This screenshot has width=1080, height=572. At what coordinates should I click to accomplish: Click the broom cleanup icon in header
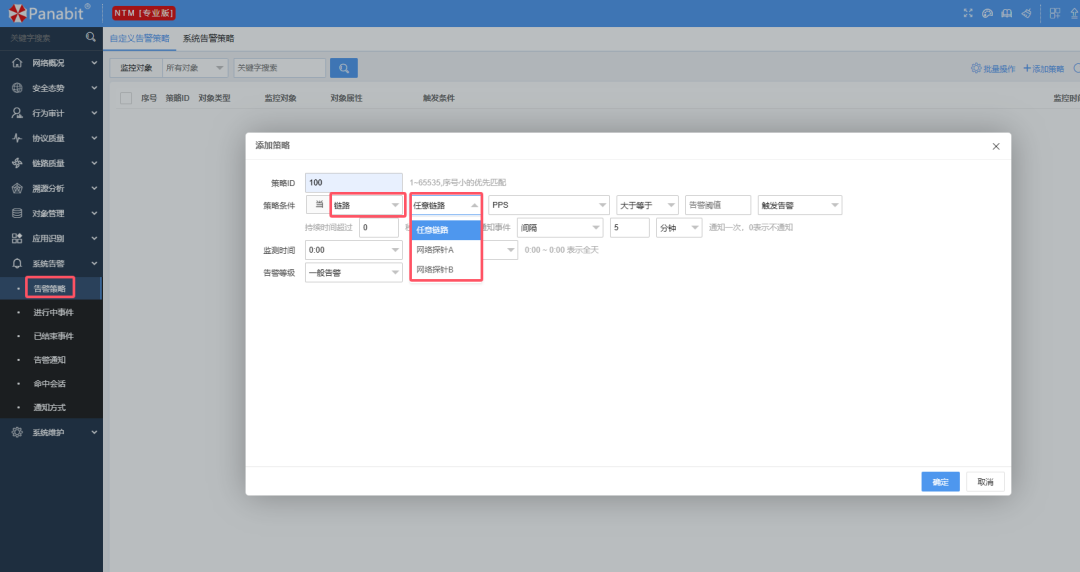[x=1026, y=13]
